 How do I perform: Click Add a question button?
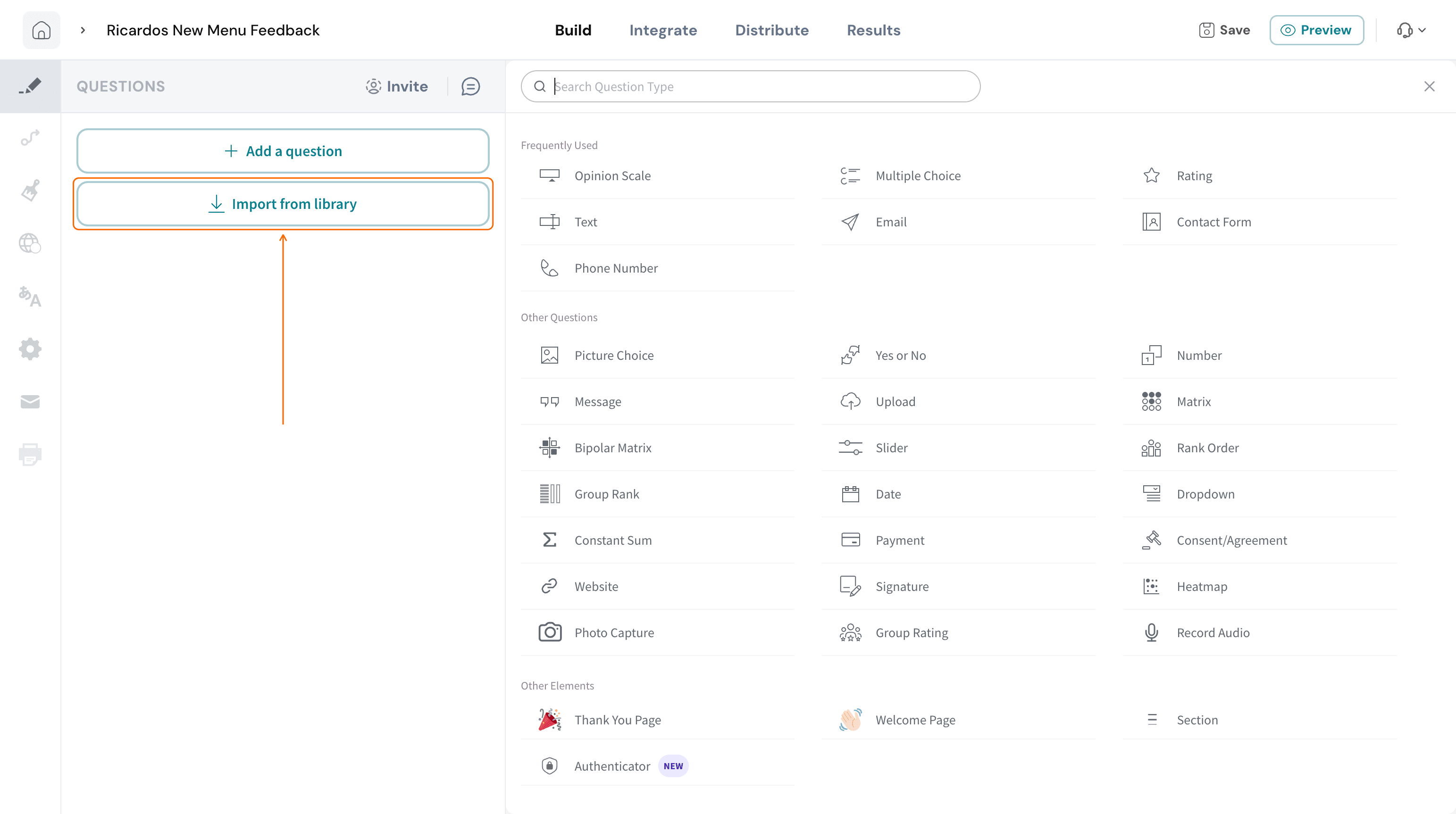pyautogui.click(x=283, y=151)
